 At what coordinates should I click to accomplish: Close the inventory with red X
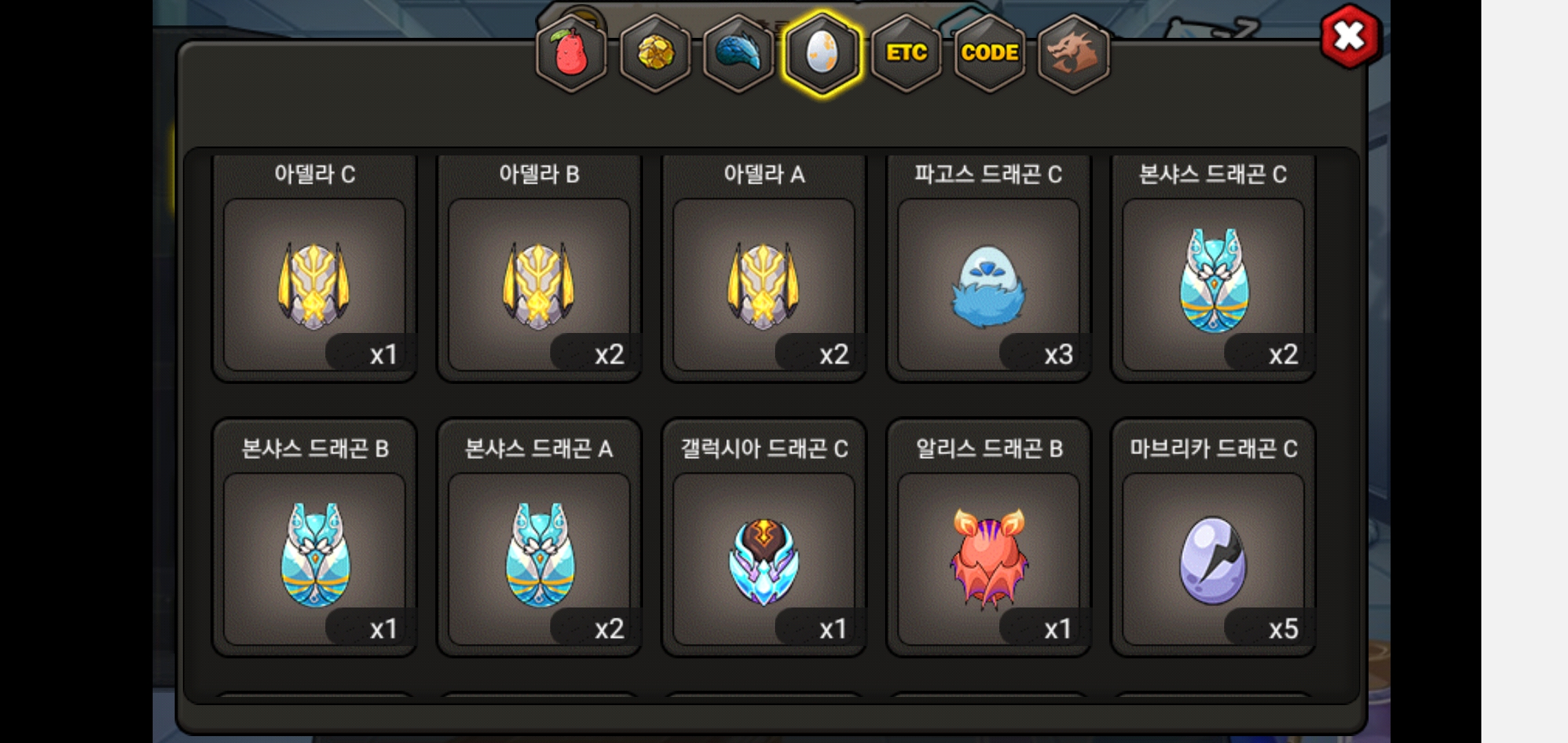pos(1349,36)
